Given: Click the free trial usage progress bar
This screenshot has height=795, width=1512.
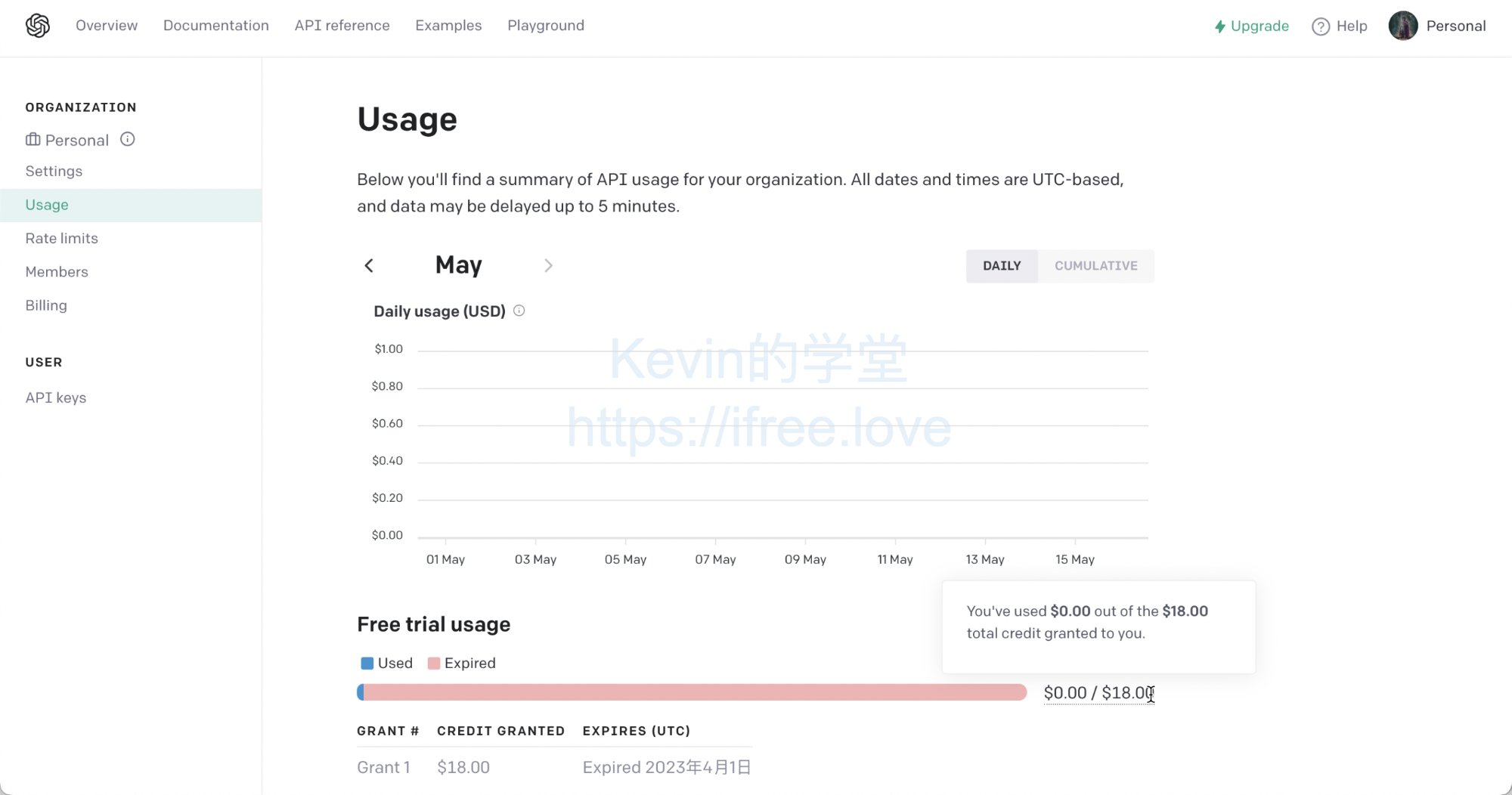Looking at the screenshot, I should pos(692,692).
